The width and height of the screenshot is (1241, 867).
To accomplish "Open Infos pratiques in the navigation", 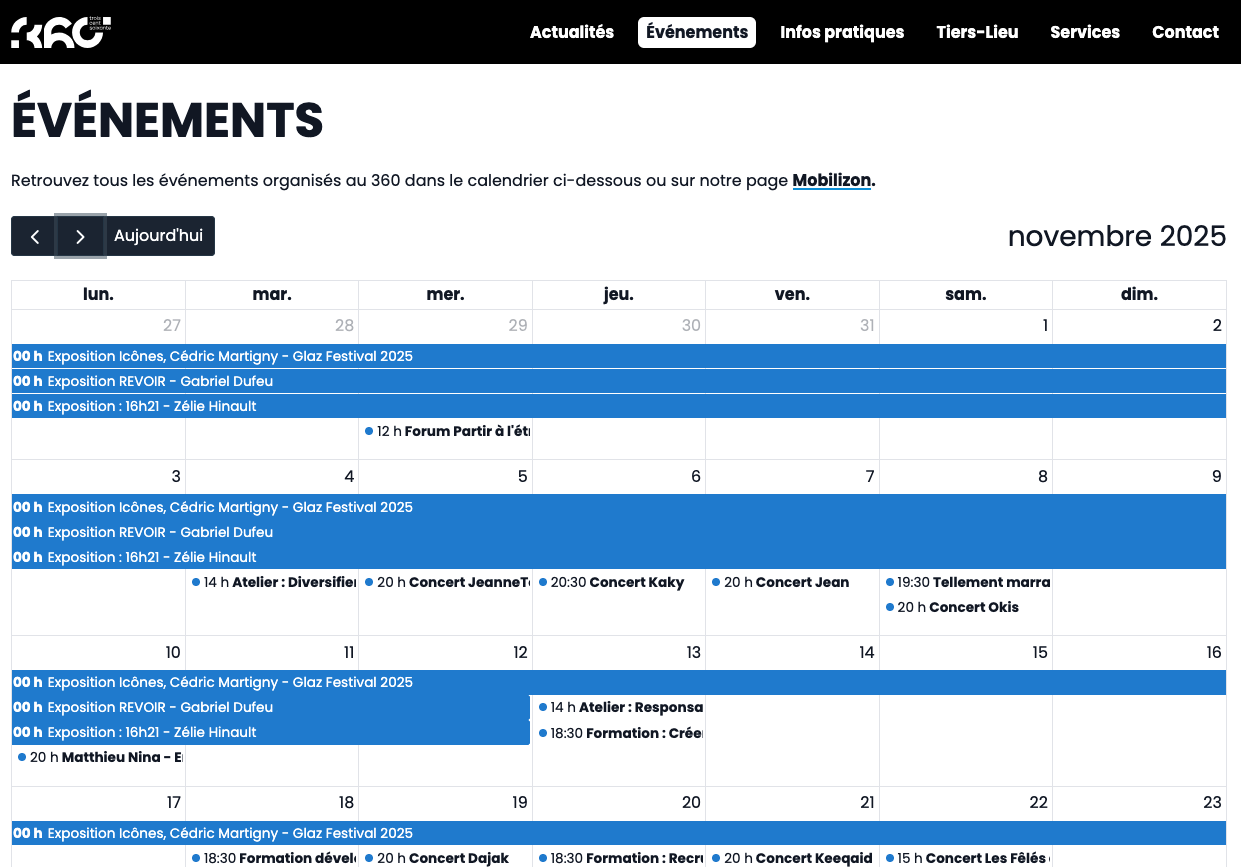I will pyautogui.click(x=842, y=32).
